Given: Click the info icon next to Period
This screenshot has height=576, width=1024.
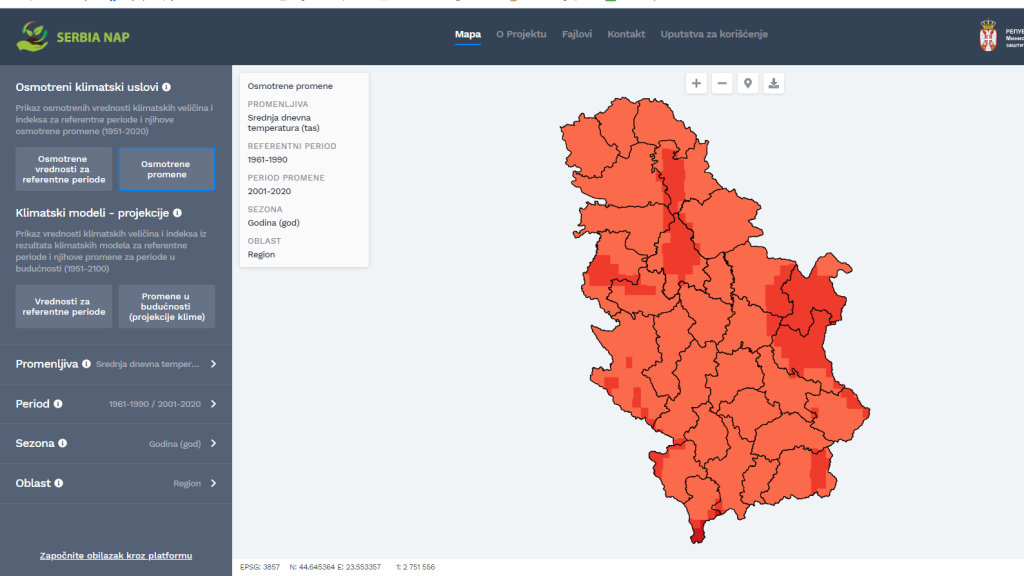Looking at the screenshot, I should tap(58, 404).
